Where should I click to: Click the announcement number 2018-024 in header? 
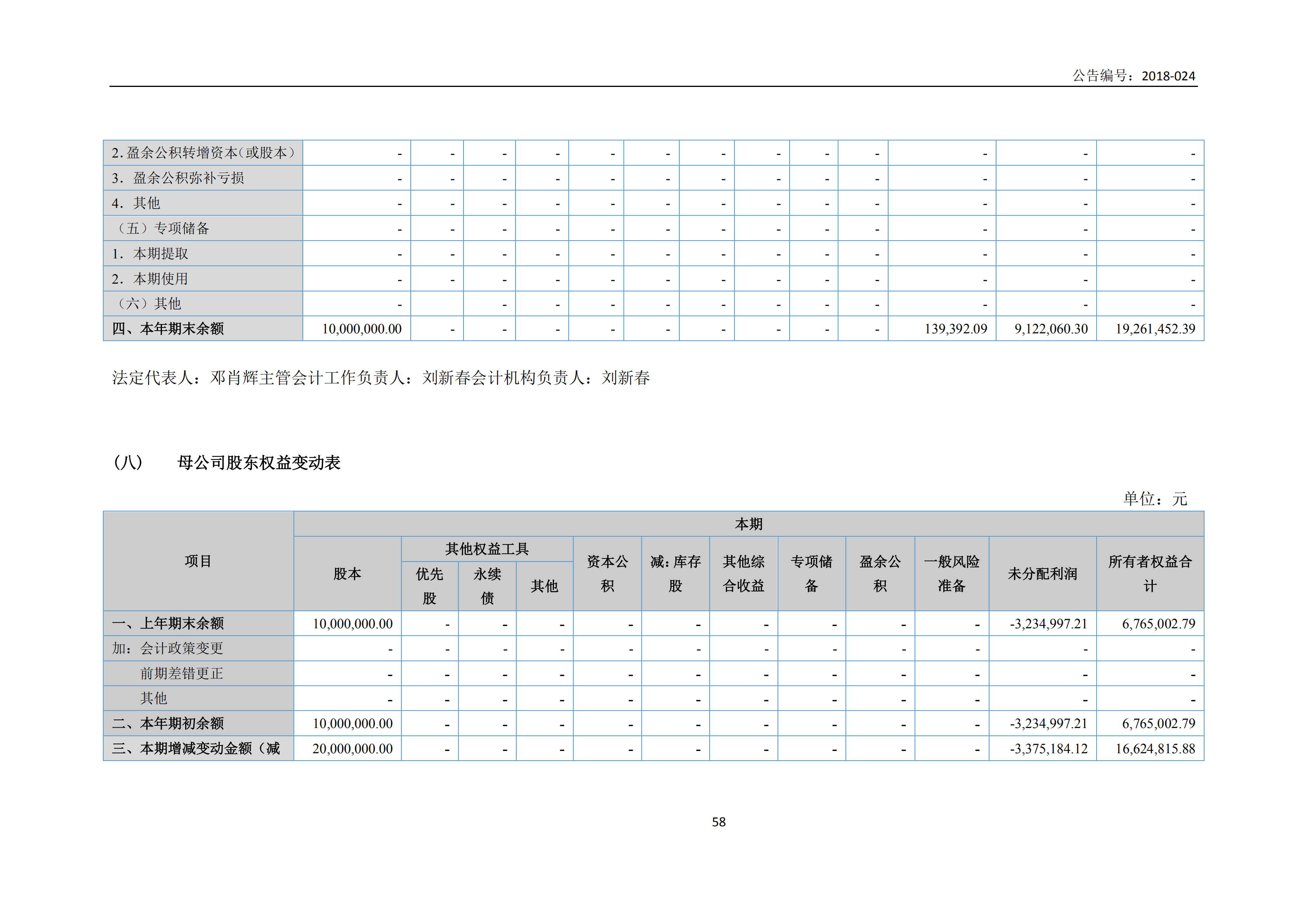pyautogui.click(x=1168, y=76)
